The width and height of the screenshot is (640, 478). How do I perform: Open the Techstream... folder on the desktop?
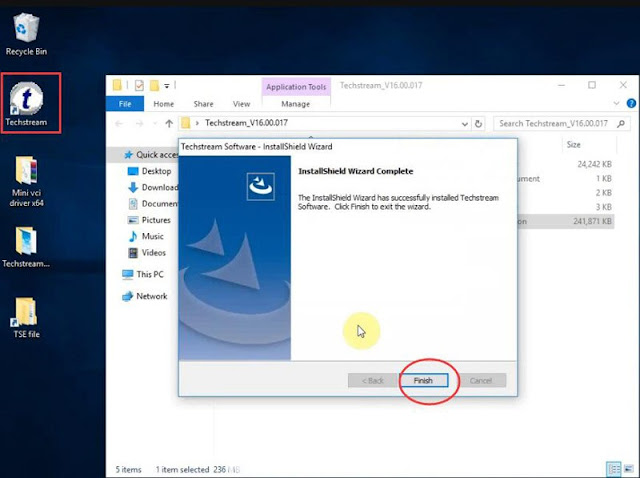coord(26,247)
